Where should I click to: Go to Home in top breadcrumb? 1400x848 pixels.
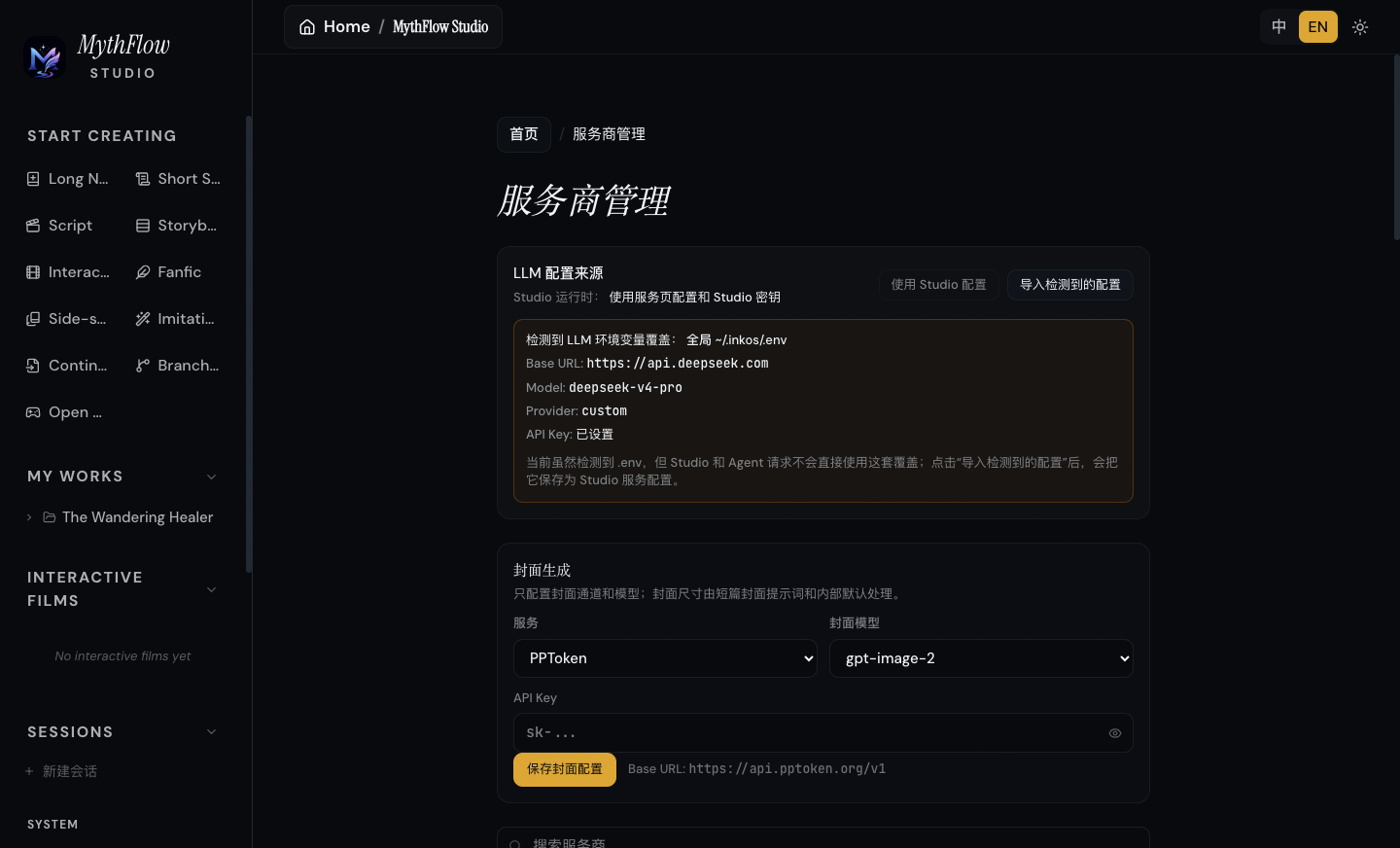click(334, 27)
